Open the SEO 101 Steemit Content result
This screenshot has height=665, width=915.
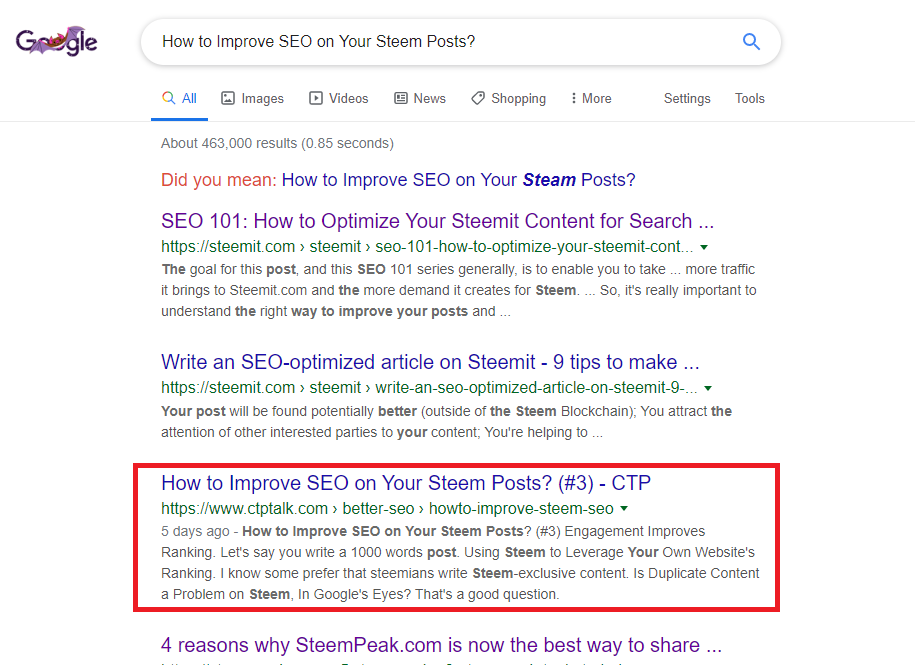438,221
